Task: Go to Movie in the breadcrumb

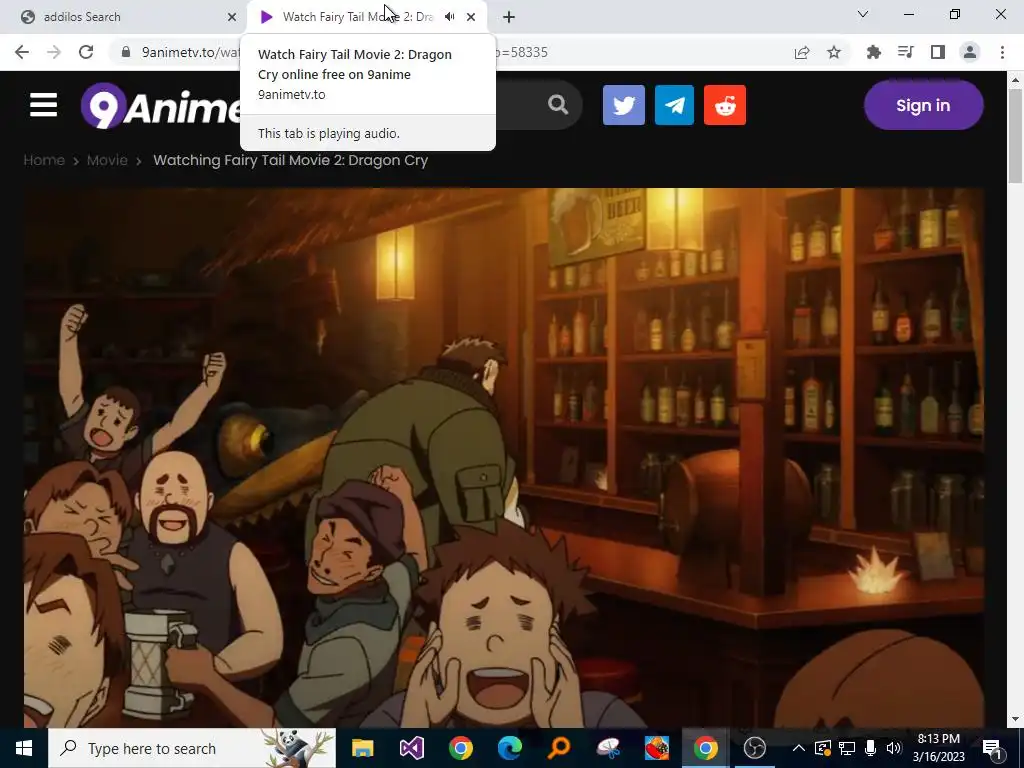Action: tap(107, 160)
